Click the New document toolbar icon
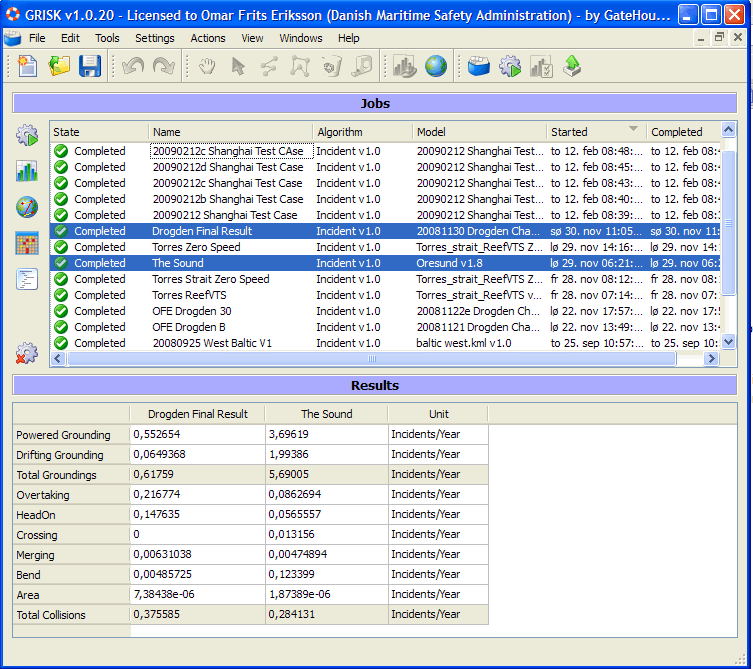This screenshot has width=753, height=669. click(x=28, y=67)
